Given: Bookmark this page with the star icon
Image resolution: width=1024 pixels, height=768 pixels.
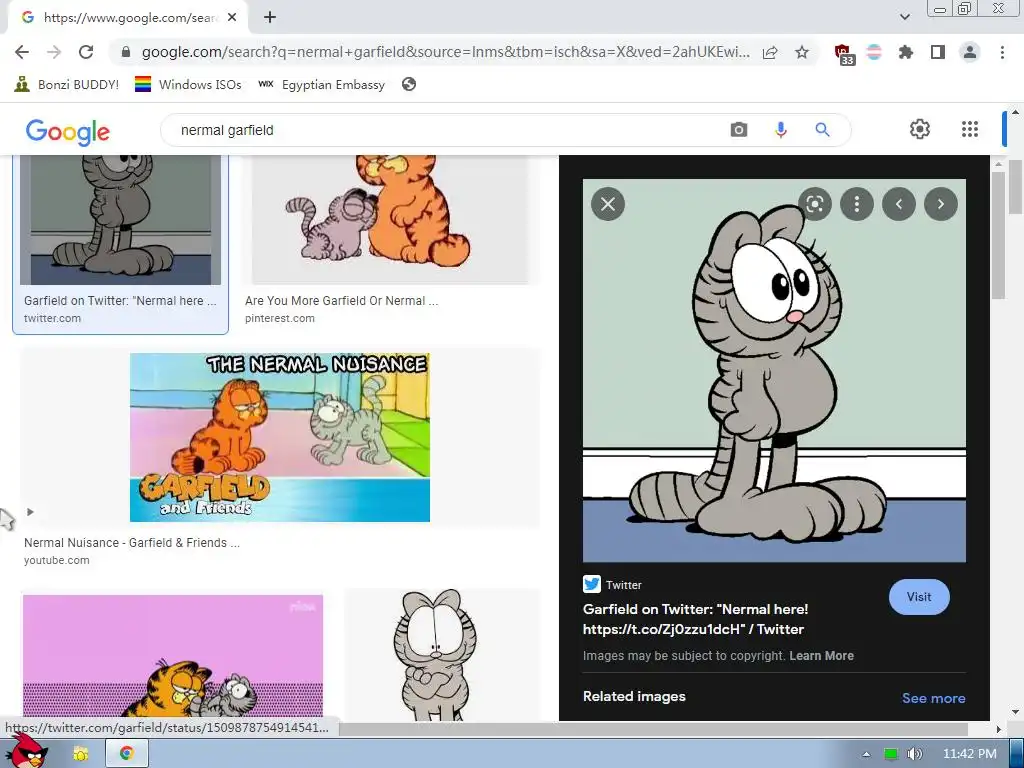Looking at the screenshot, I should (802, 52).
